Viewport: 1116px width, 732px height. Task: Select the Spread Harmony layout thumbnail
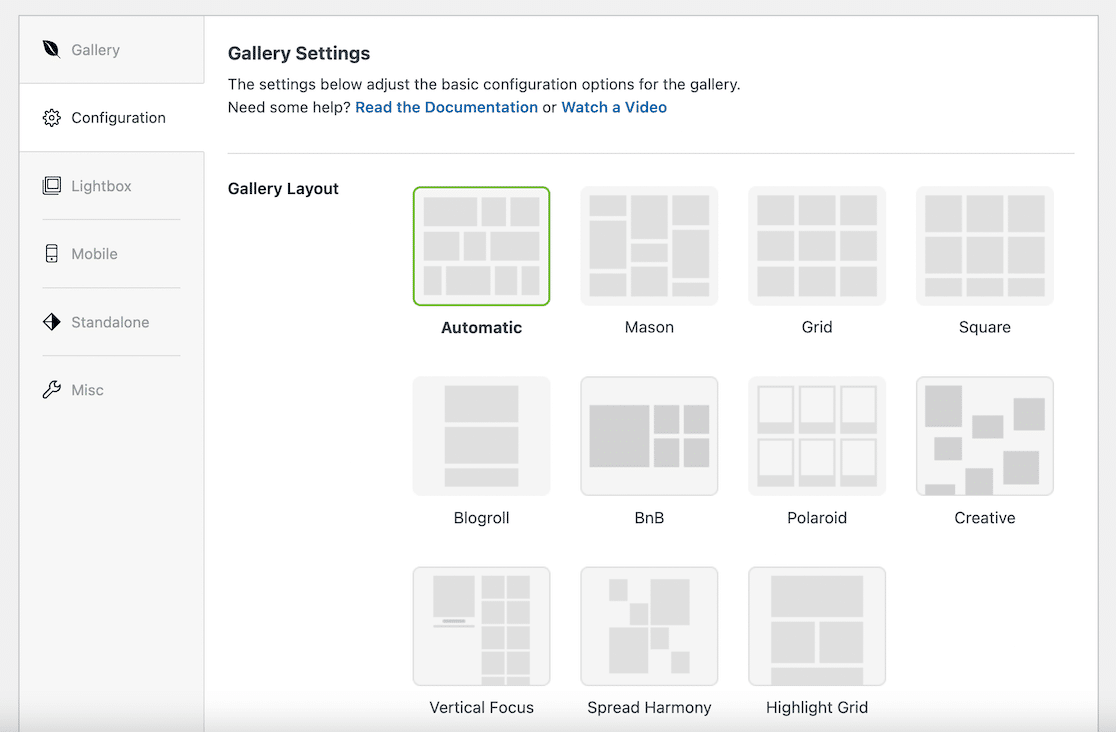649,626
